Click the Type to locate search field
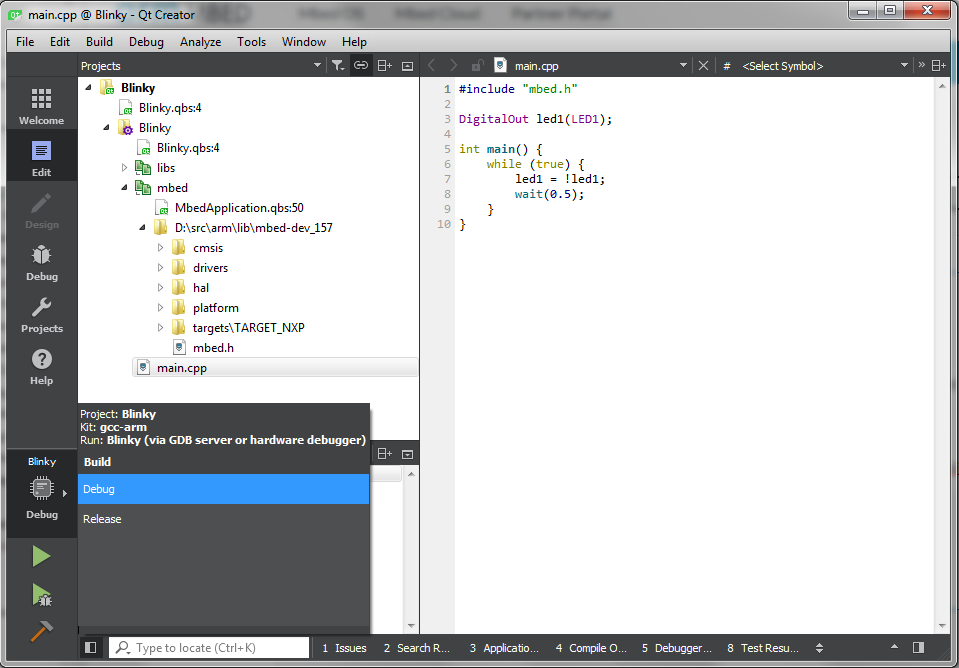The height and width of the screenshot is (668, 959). tap(209, 647)
